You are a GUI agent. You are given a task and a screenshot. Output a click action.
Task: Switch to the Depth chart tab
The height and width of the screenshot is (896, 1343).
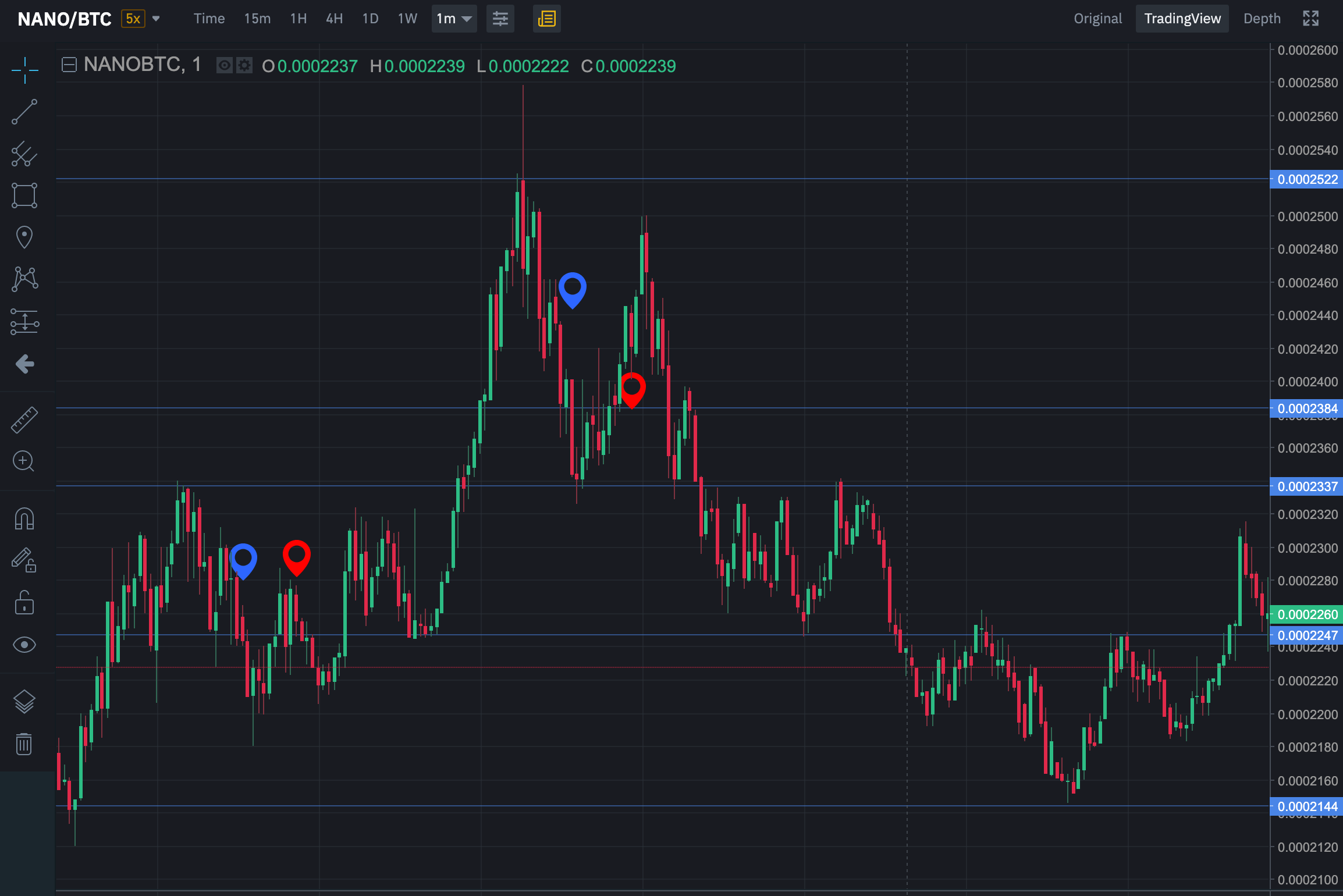coord(1262,19)
